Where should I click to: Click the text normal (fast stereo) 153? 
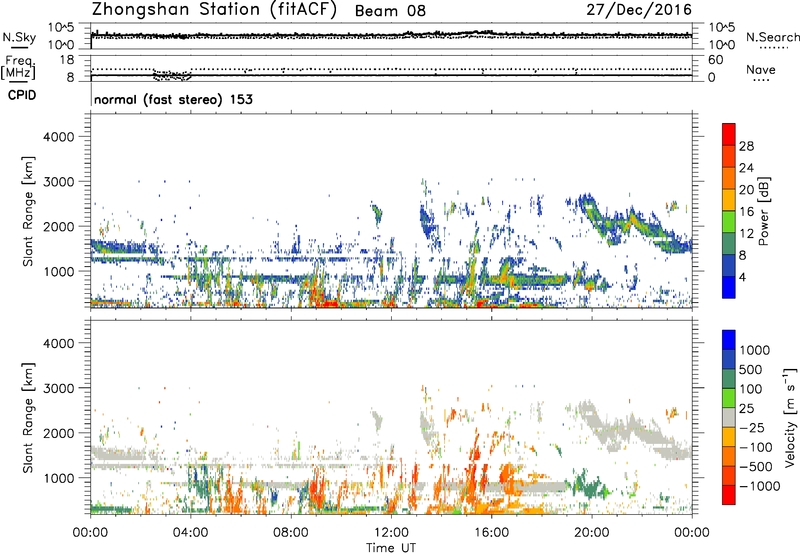(173, 99)
